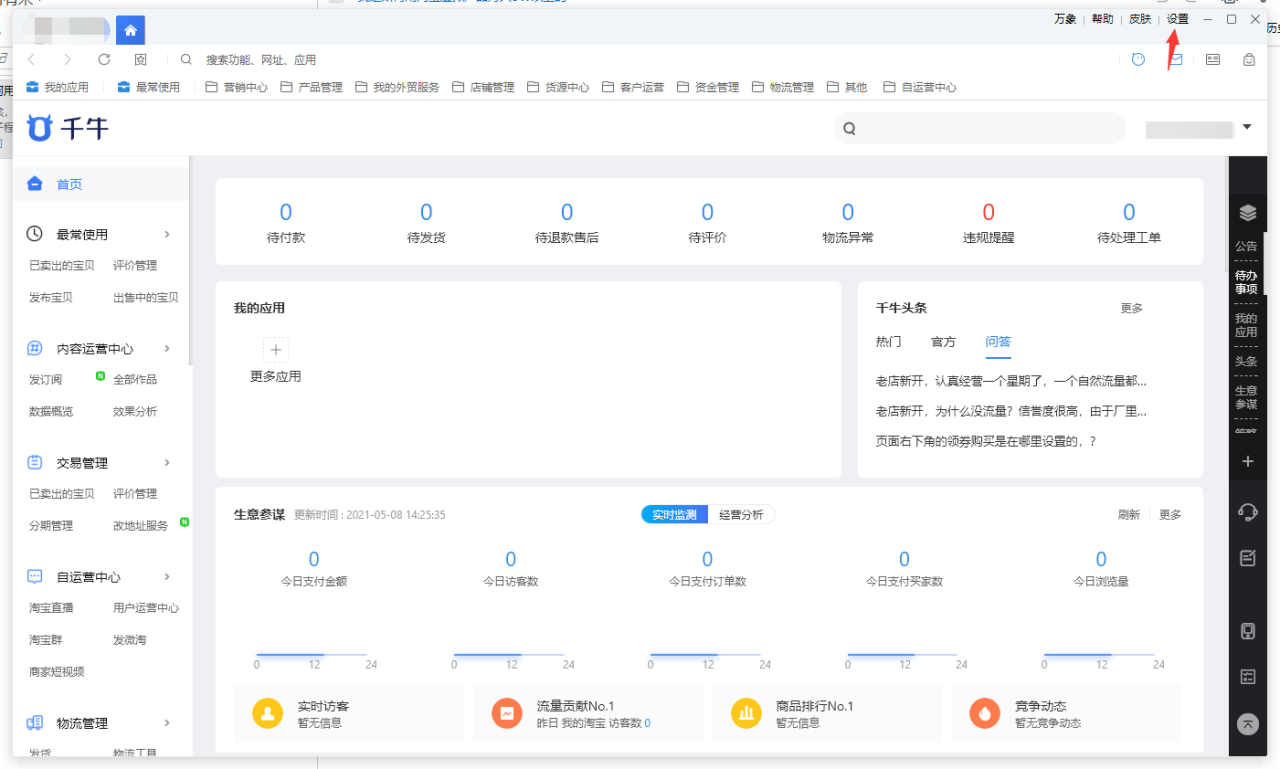Click 刷新 in 生意参谋 panel
The height and width of the screenshot is (769, 1280).
click(x=1129, y=515)
